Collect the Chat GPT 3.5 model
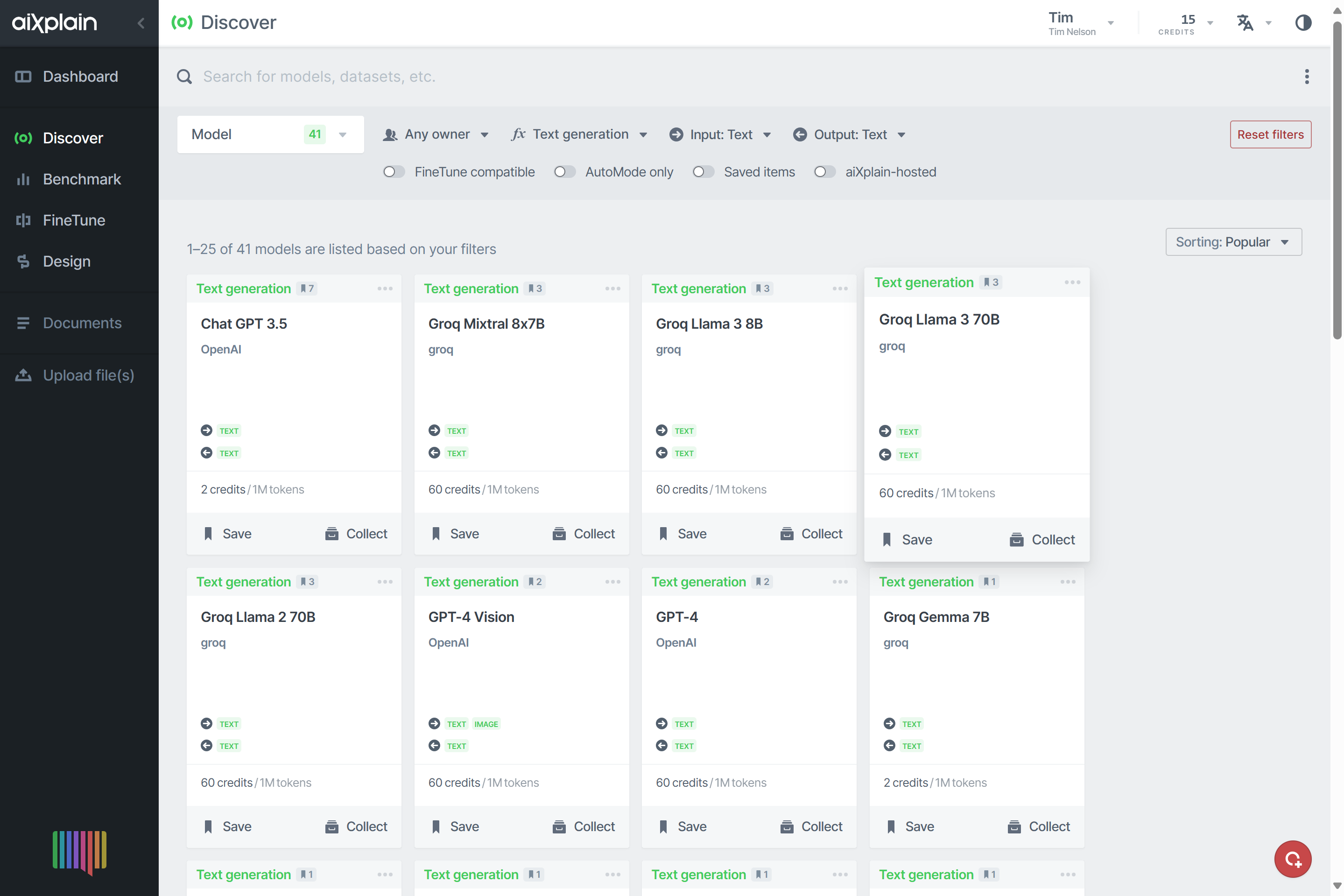This screenshot has height=896, width=1344. [356, 534]
